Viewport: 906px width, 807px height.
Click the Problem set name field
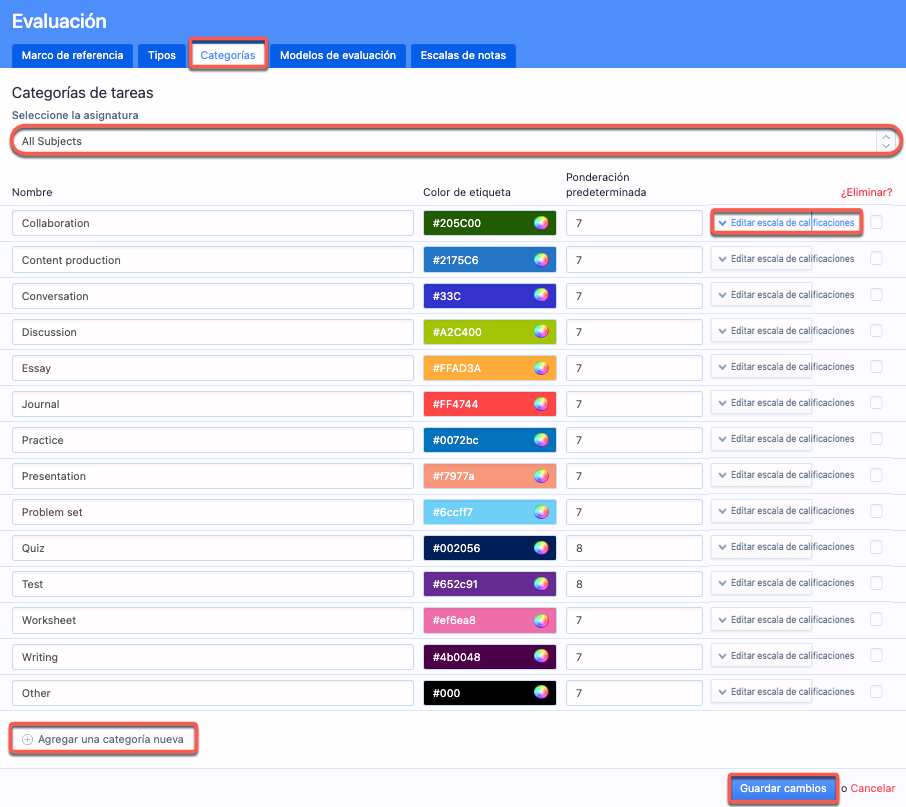tap(213, 512)
